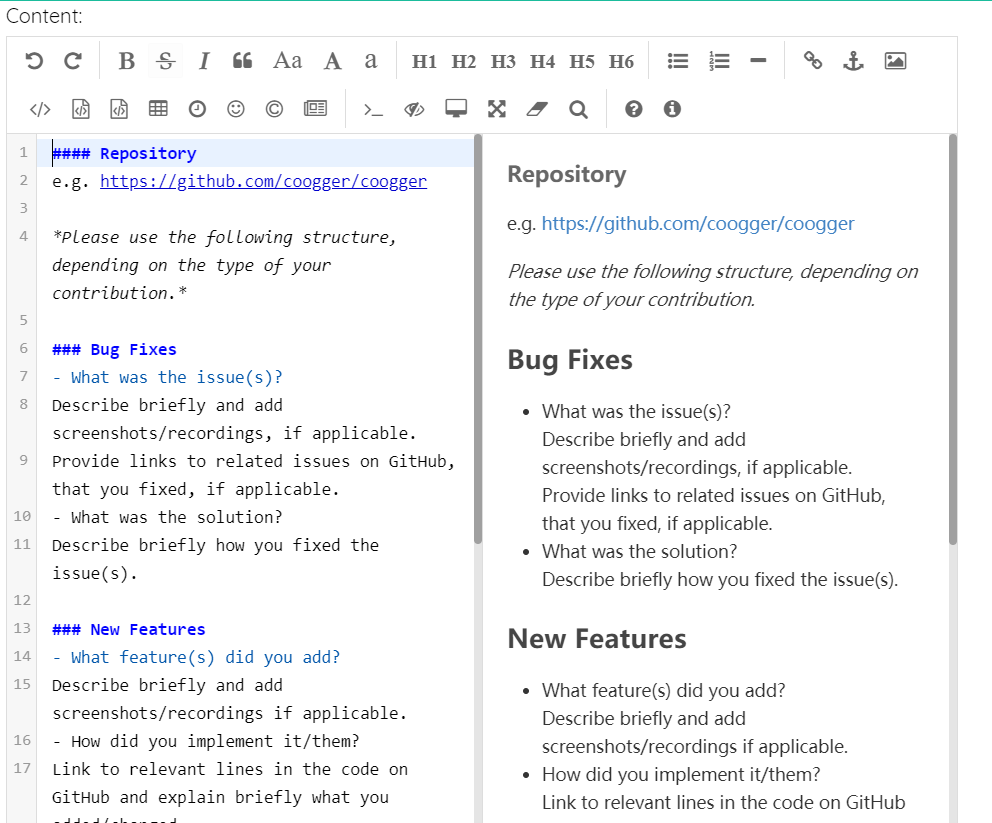Insert a table
992x823 pixels.
(x=158, y=109)
